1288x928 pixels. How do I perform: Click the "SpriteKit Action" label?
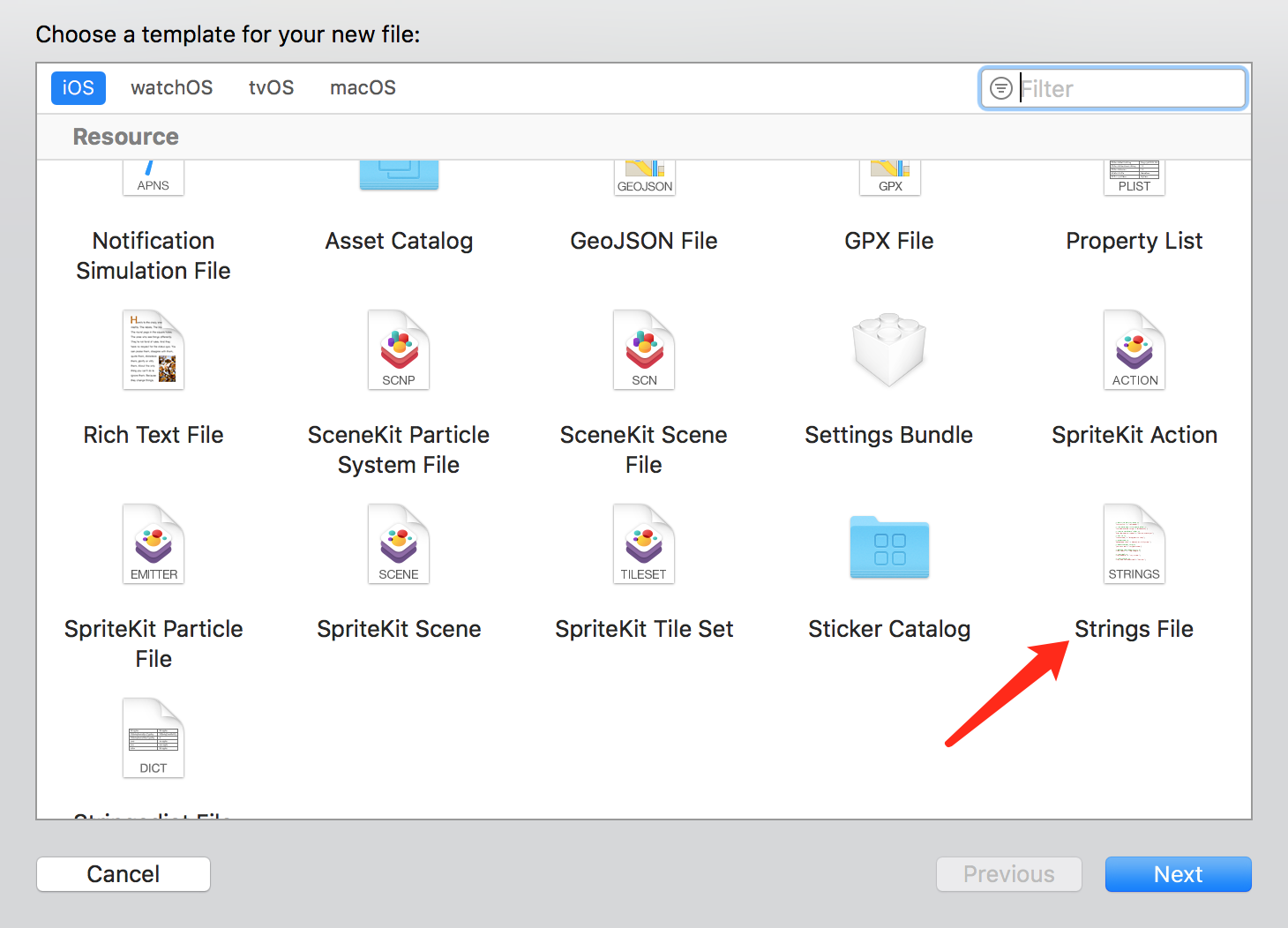click(x=1134, y=435)
